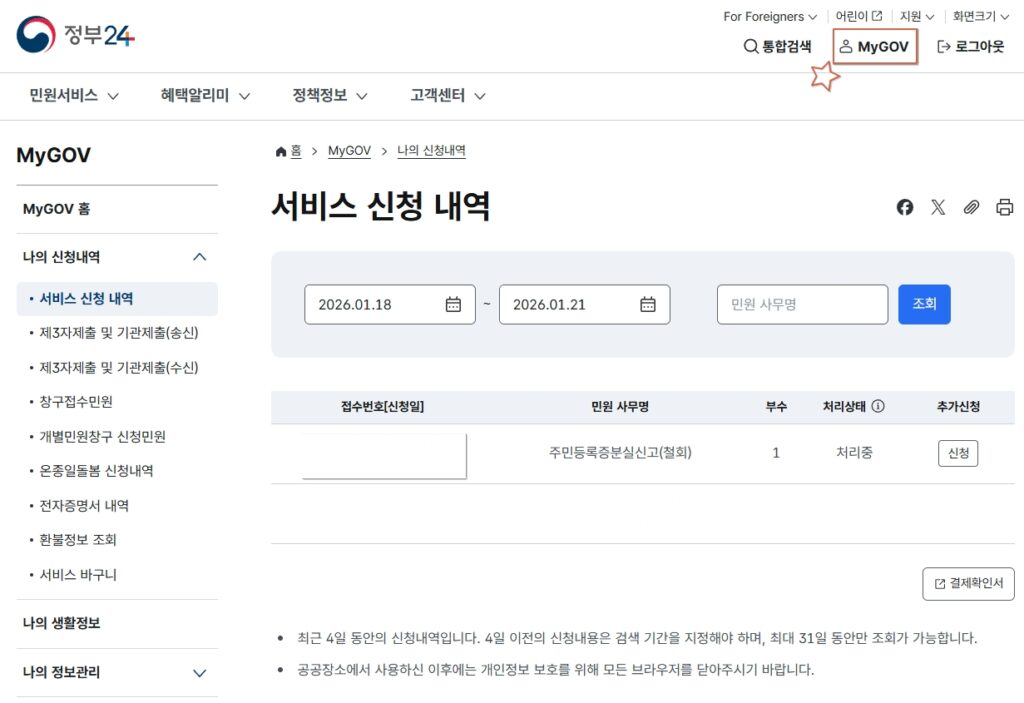Open the 민원서비스 menu
The height and width of the screenshot is (703, 1024).
63,96
